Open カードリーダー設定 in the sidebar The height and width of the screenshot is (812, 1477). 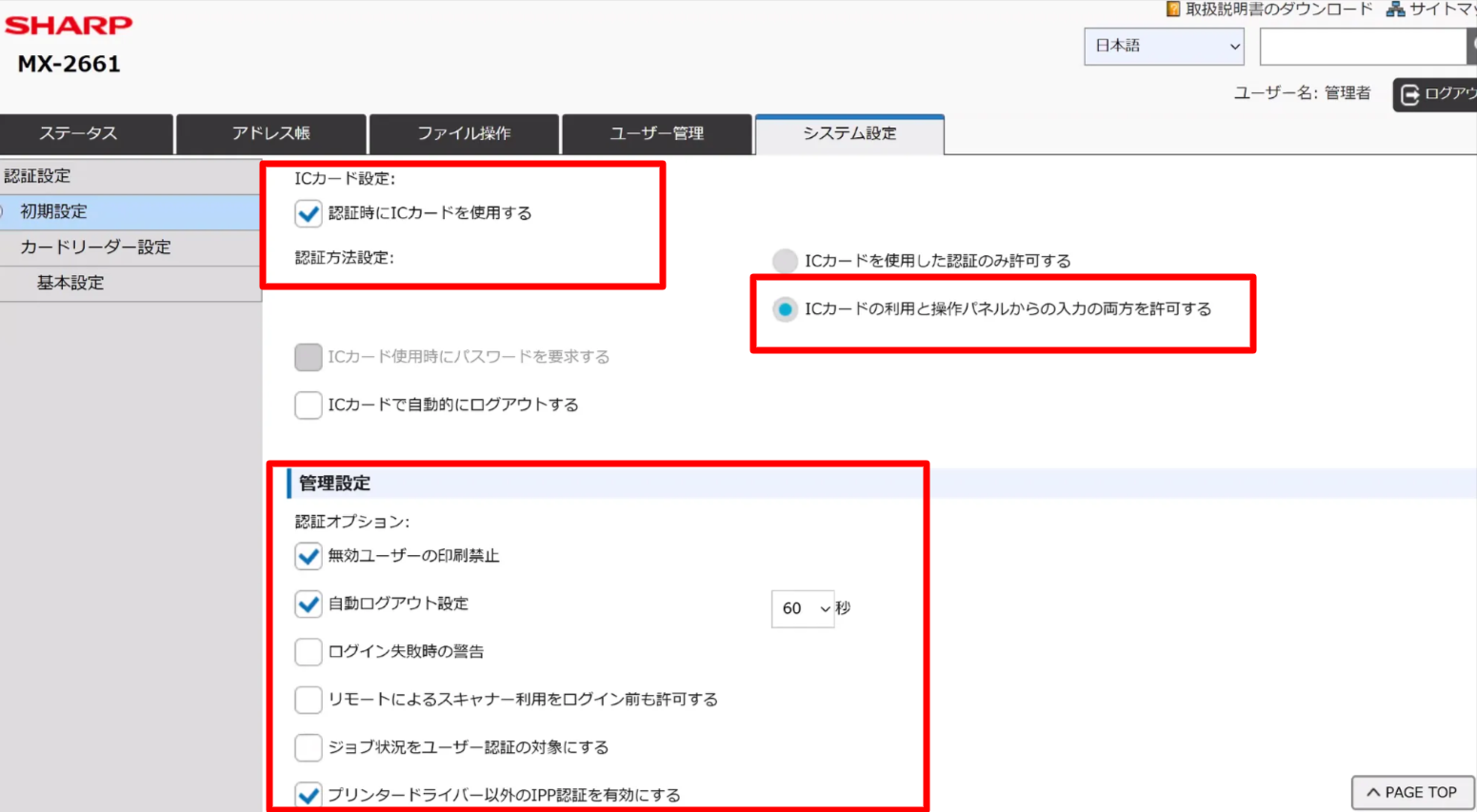click(130, 248)
